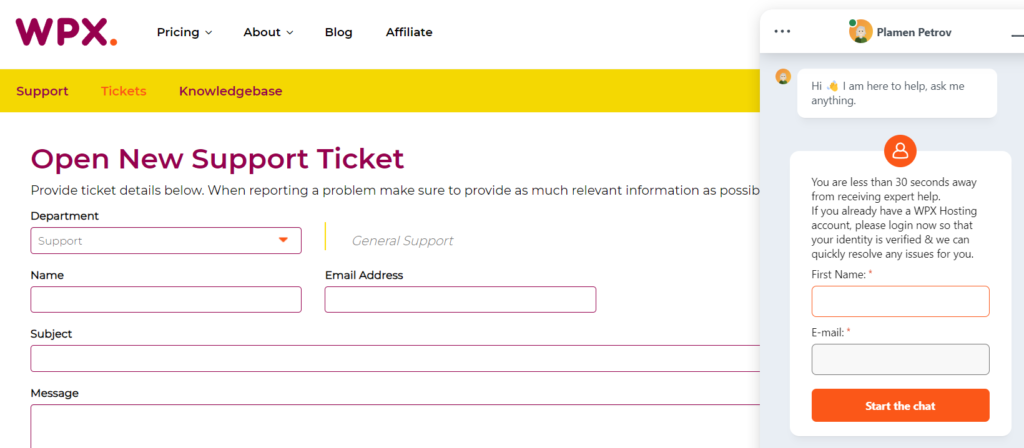Open the chat options three-dot menu
1024x448 pixels.
[782, 31]
